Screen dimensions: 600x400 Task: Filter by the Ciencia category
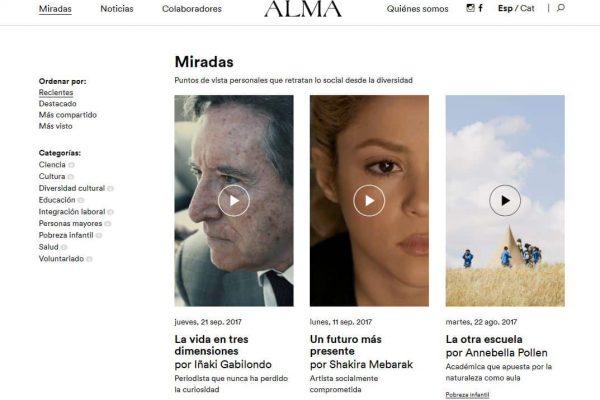point(52,165)
